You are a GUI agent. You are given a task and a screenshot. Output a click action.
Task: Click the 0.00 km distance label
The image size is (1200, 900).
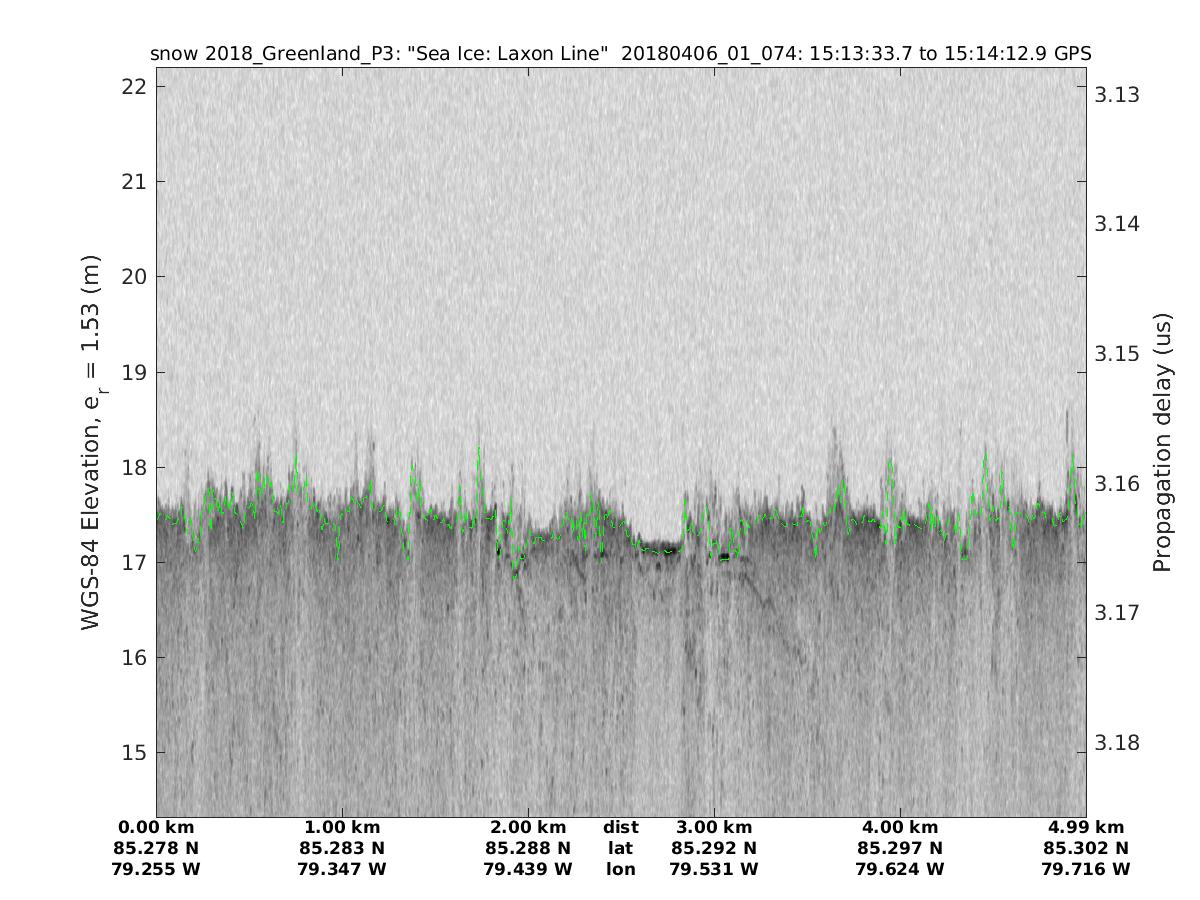(x=157, y=827)
